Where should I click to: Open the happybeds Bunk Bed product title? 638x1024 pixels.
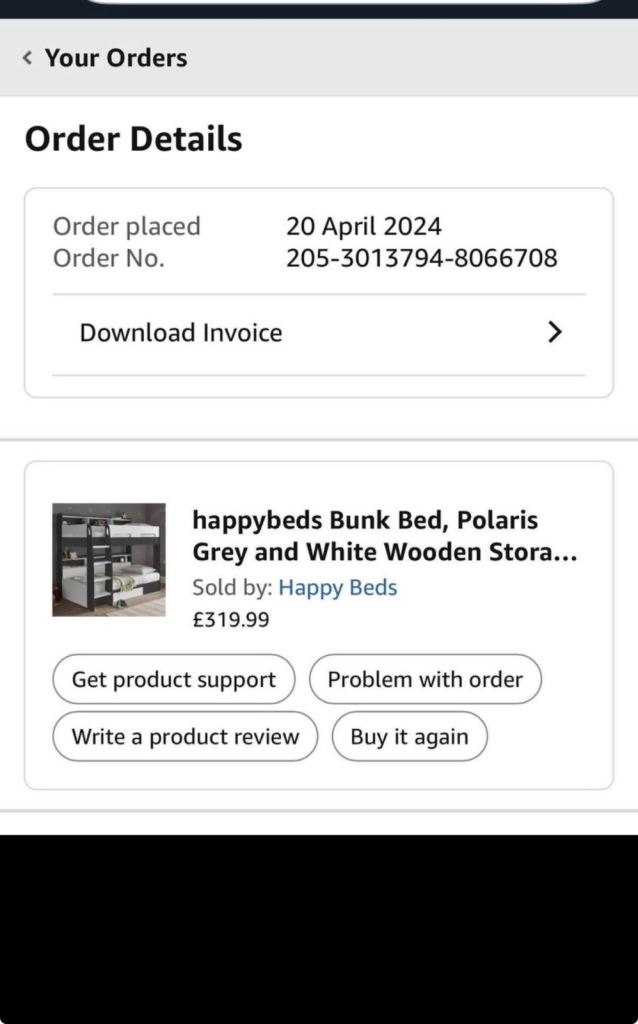pyautogui.click(x=384, y=536)
